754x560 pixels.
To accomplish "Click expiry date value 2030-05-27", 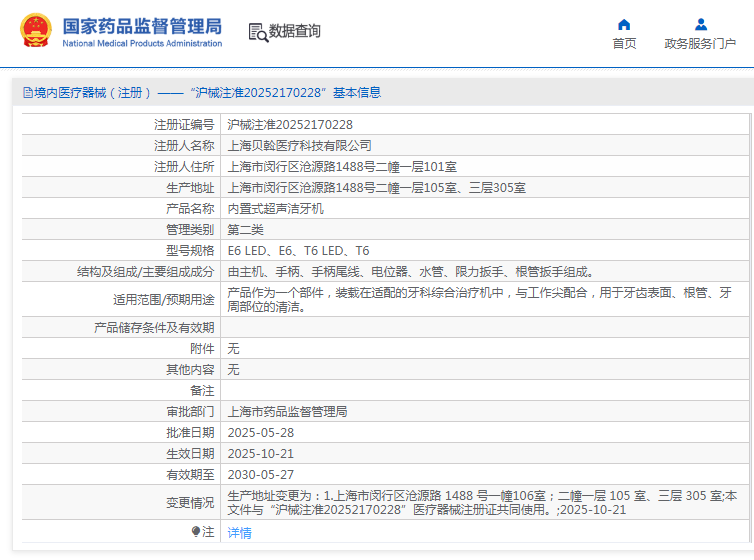I will click(x=260, y=474).
